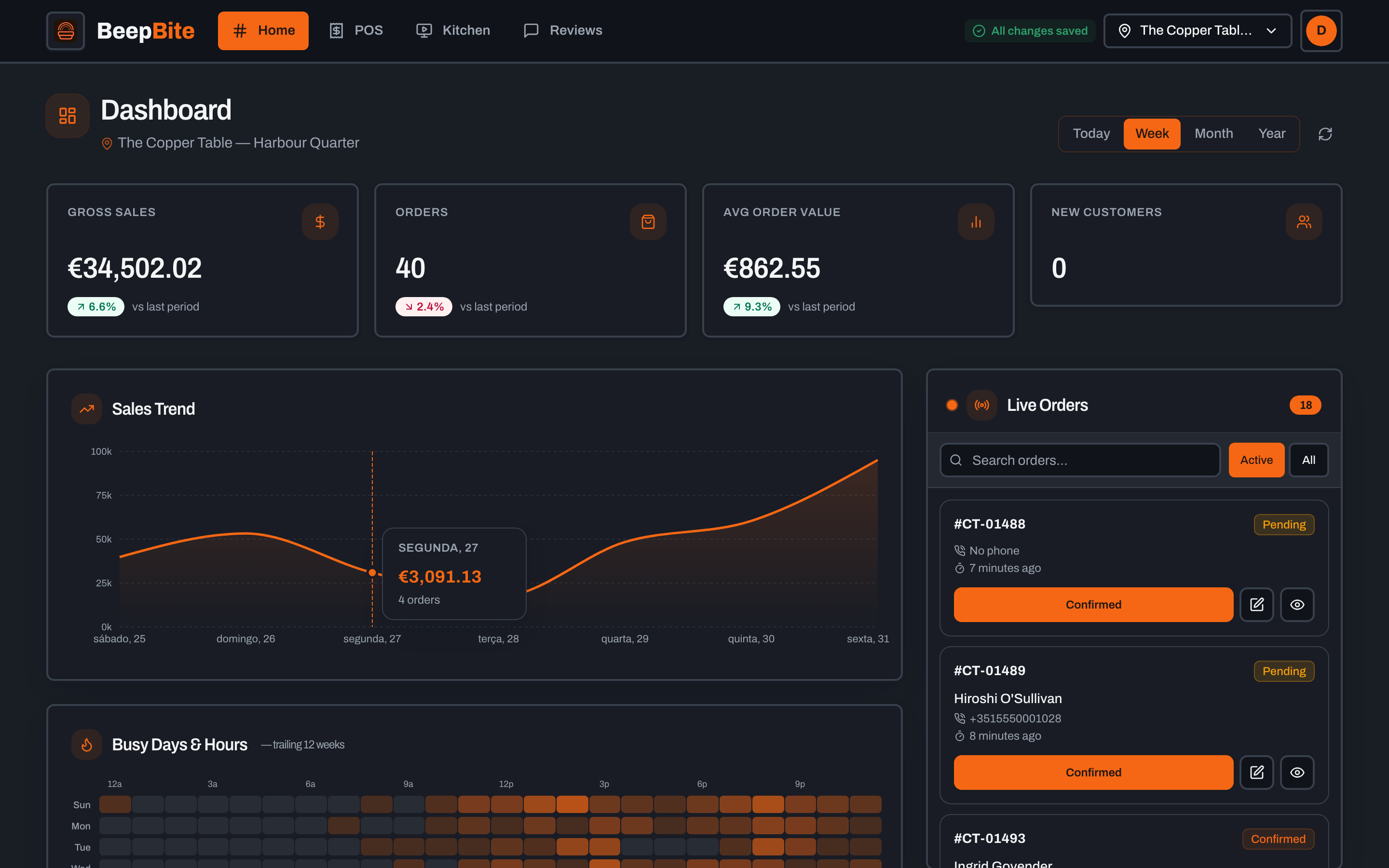
Task: Open the POS tab
Action: [356, 30]
